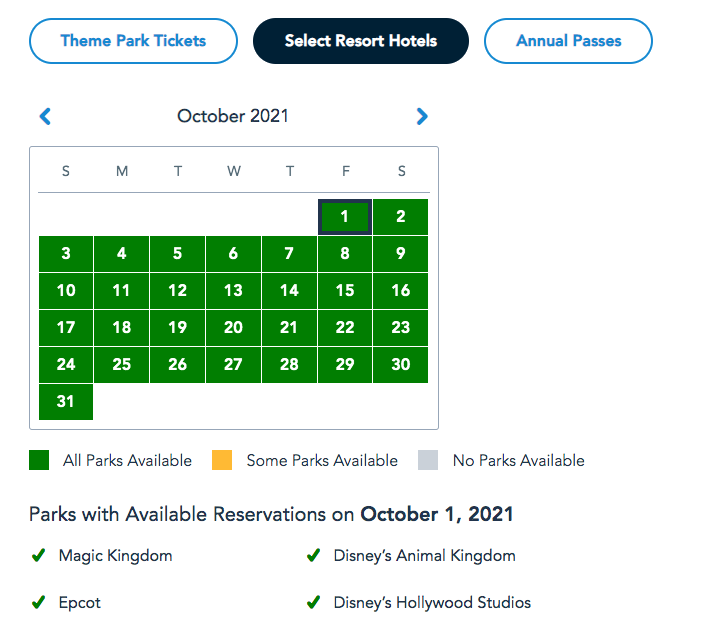Advance to next month with right arrow
This screenshot has height=633, width=726.
[422, 116]
